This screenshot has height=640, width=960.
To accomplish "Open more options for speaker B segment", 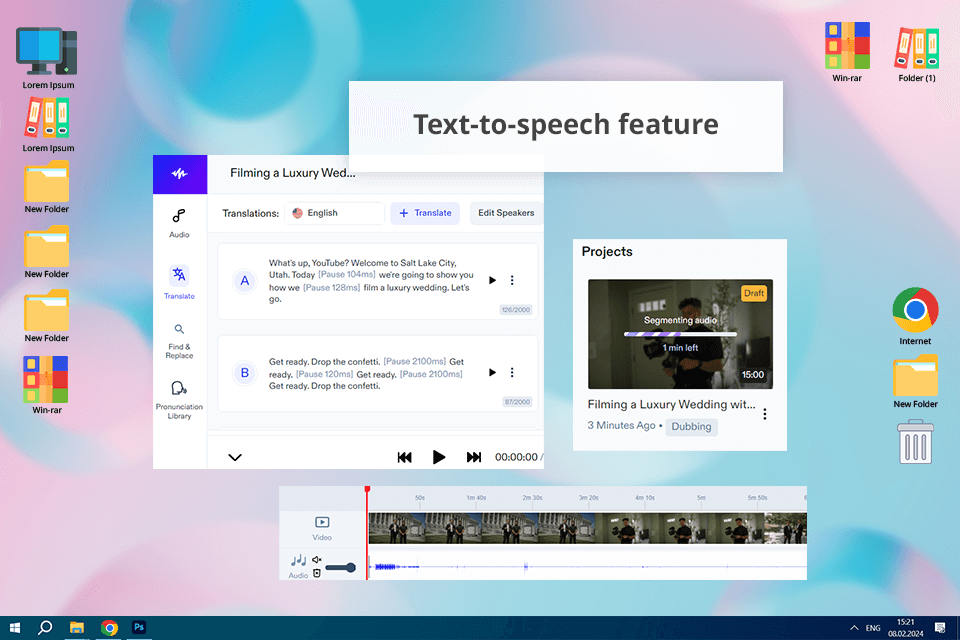I will coord(512,372).
